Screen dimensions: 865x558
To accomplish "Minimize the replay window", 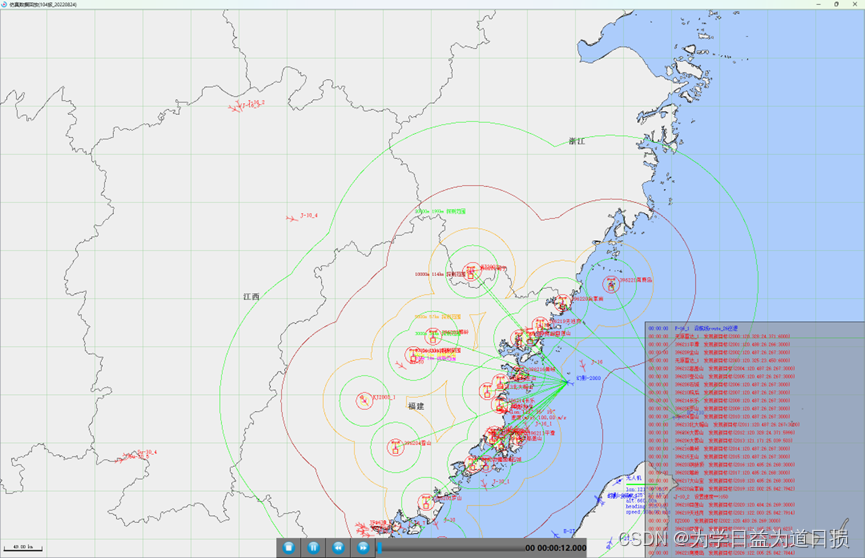I will pos(819,4).
